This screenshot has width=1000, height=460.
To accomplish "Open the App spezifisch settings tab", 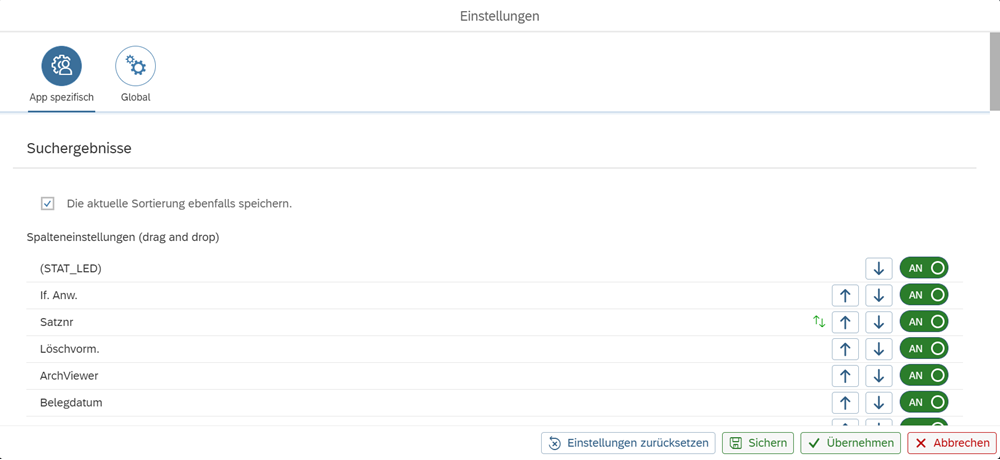I will point(62,75).
